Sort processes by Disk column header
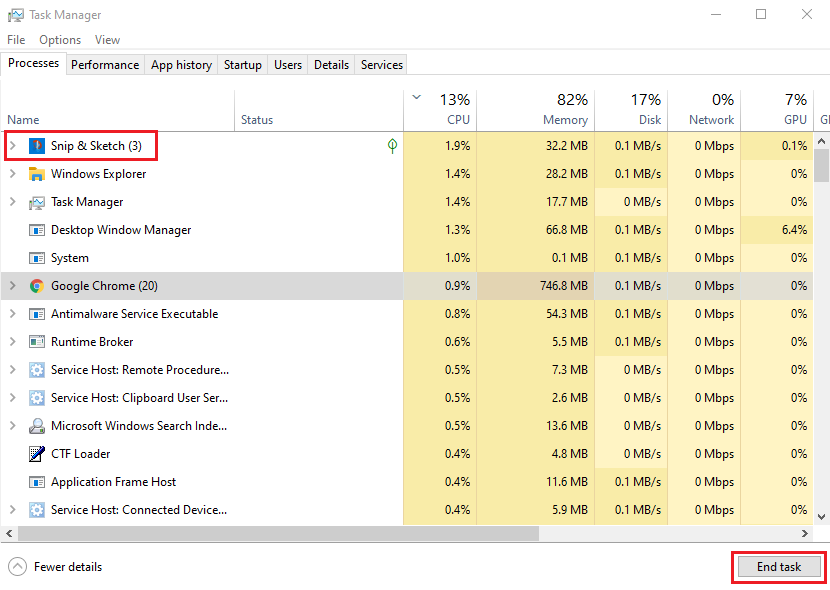Viewport: 830px width, 590px height. (631, 110)
